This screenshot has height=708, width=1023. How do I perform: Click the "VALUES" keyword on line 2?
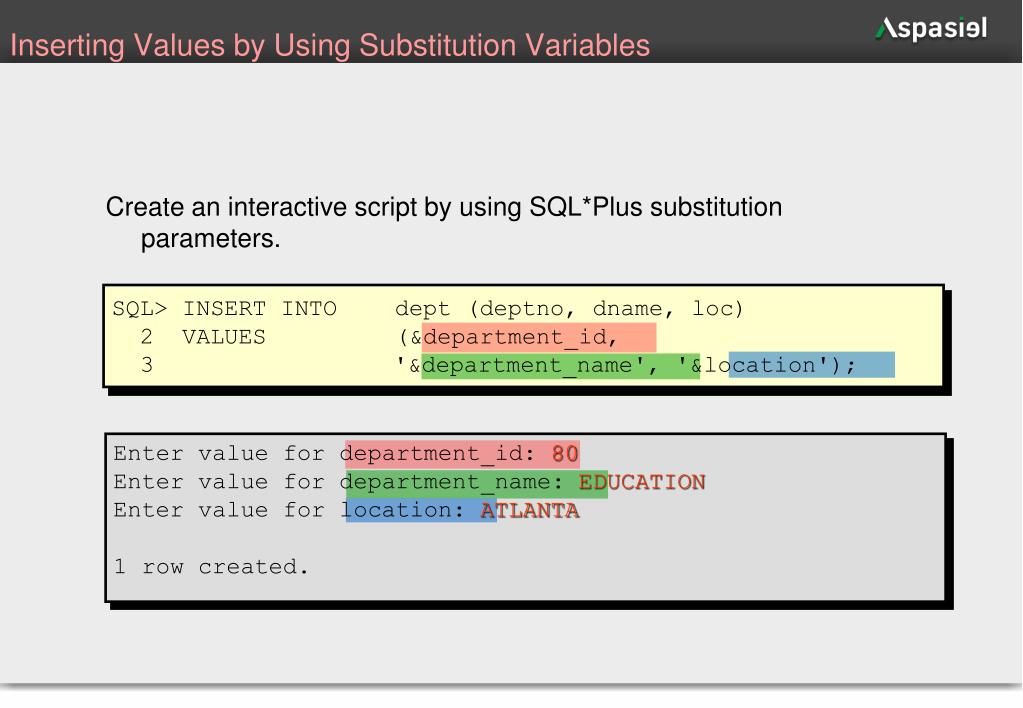click(224, 337)
